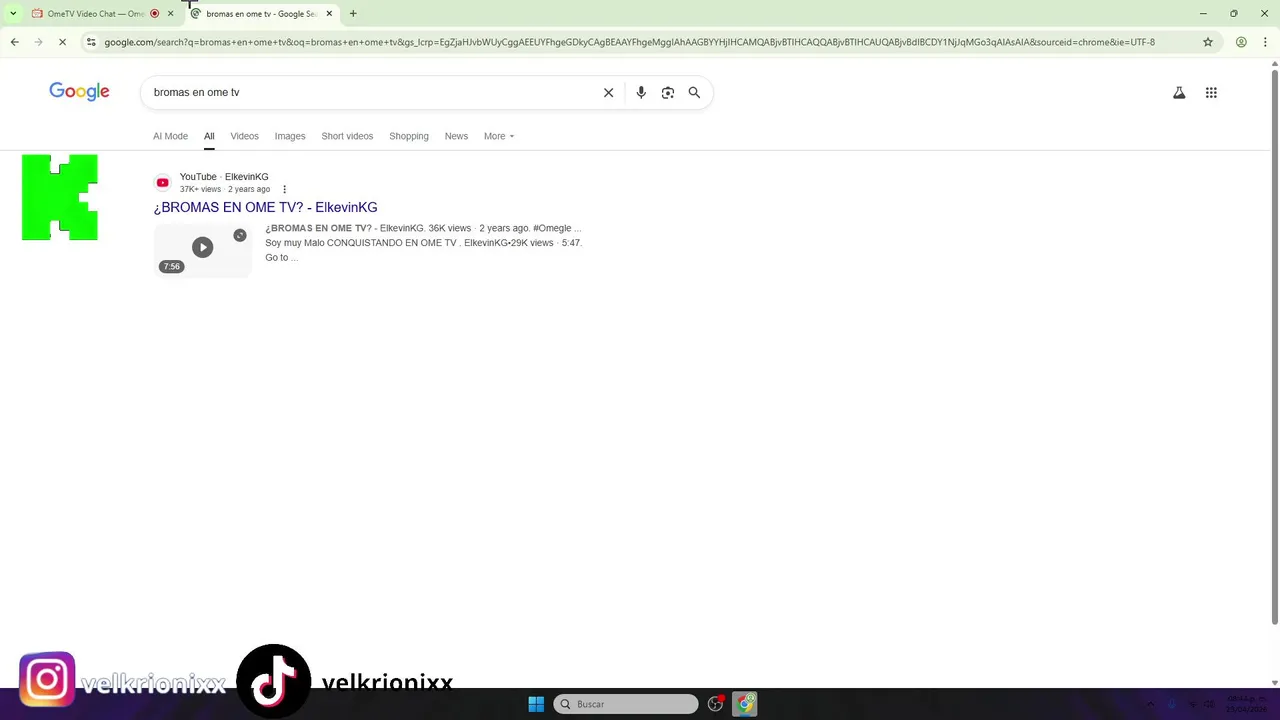Open Short videos results tab
The height and width of the screenshot is (720, 1280).
coord(347,136)
